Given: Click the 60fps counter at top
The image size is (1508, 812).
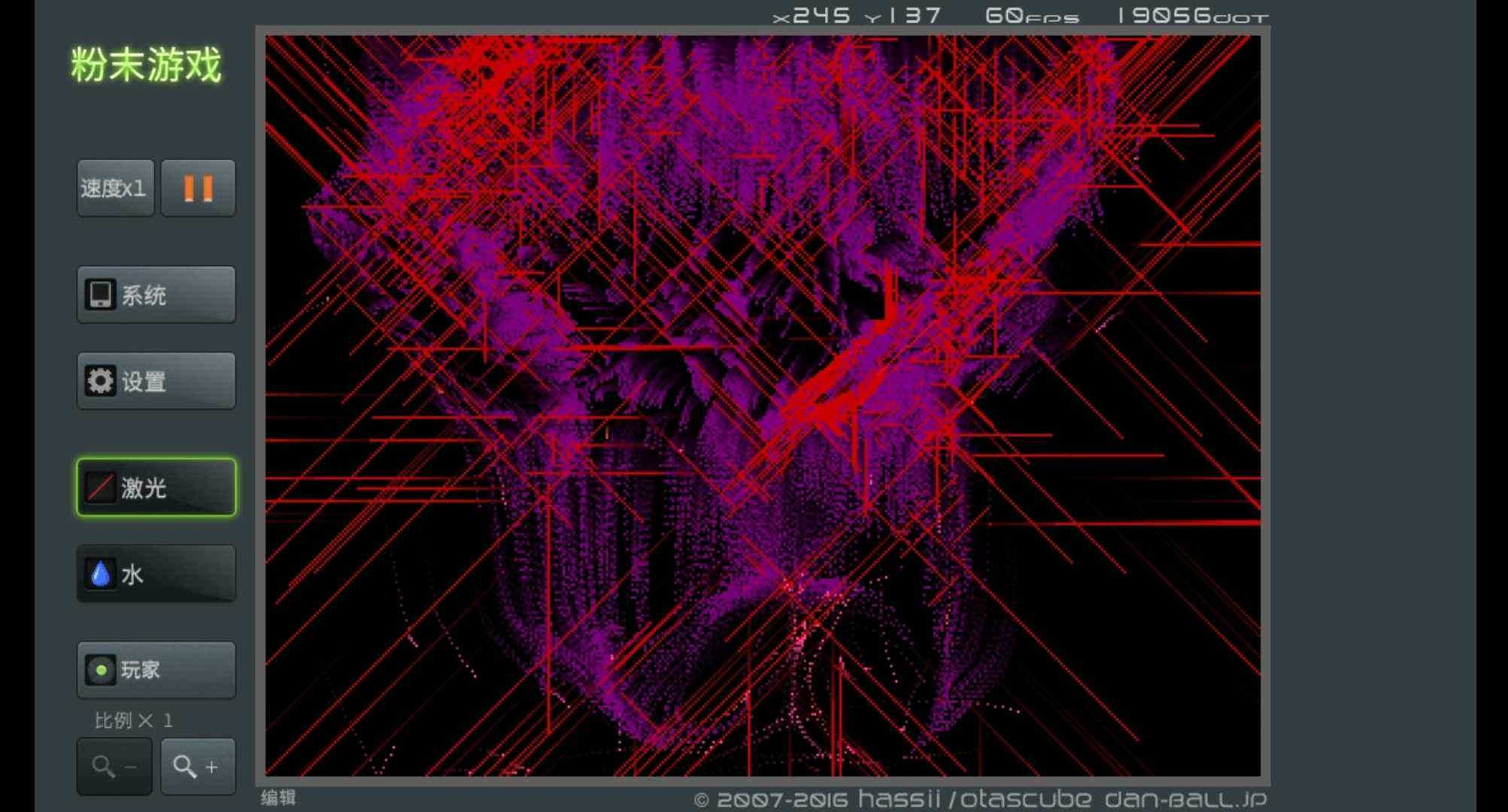Looking at the screenshot, I should coord(1031,16).
